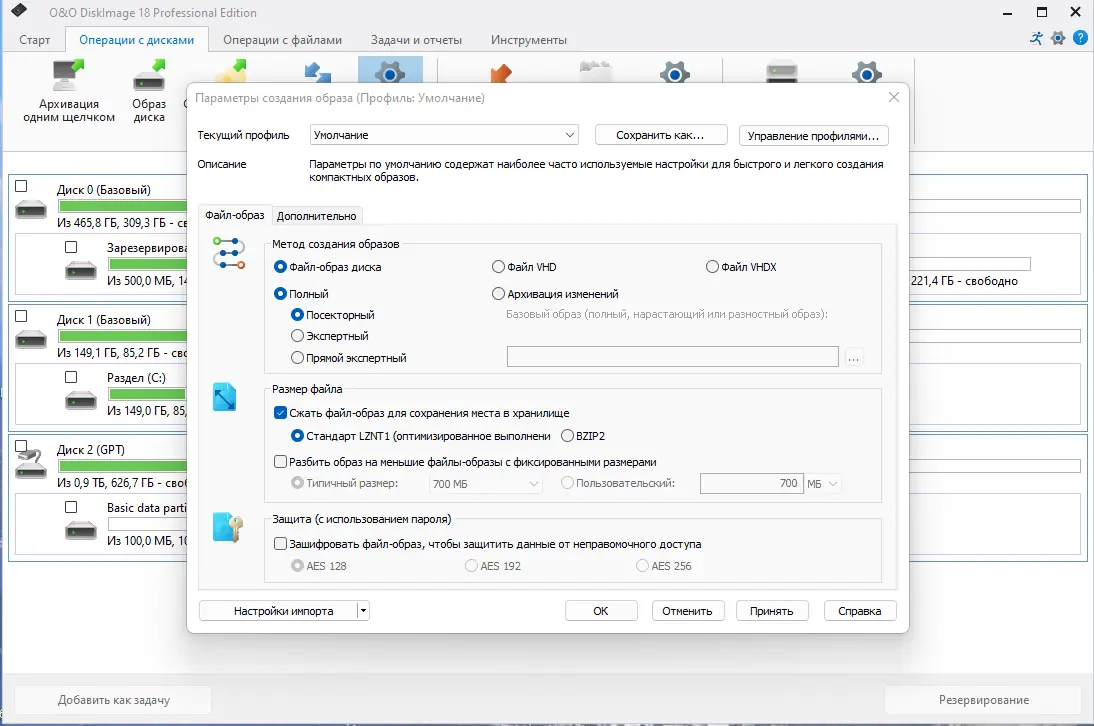Enable Разбить образ на меньшие файлы checkbox
1094x726 pixels.
coord(280,462)
